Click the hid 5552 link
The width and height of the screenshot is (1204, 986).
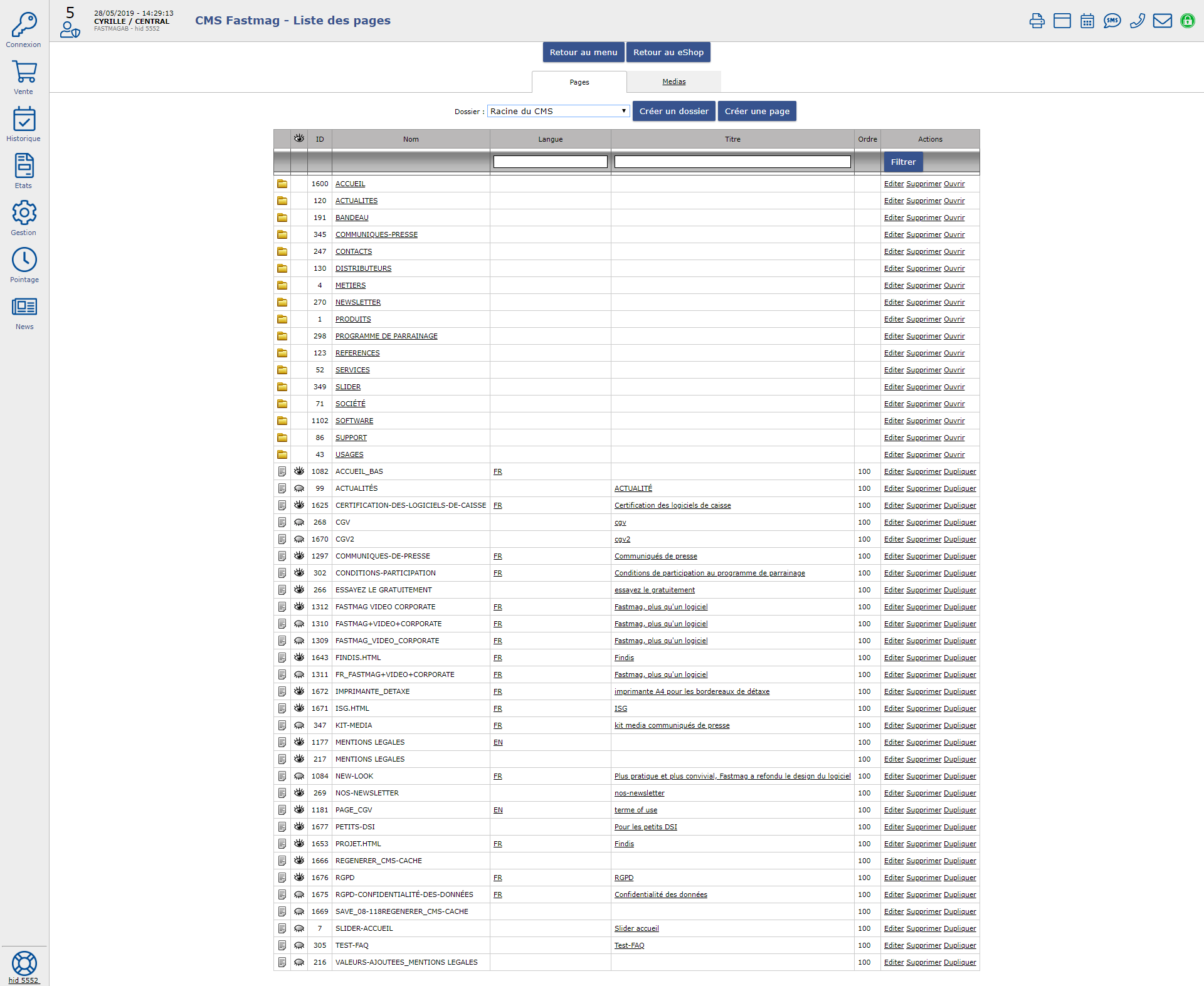coord(24,980)
